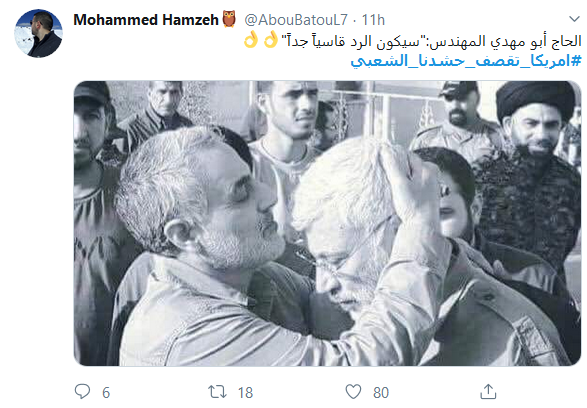Open the Mohammed Hamzeh display name

click(146, 19)
